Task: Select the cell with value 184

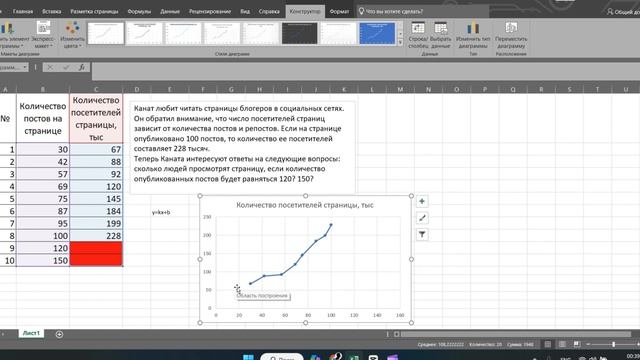Action: 96,211
